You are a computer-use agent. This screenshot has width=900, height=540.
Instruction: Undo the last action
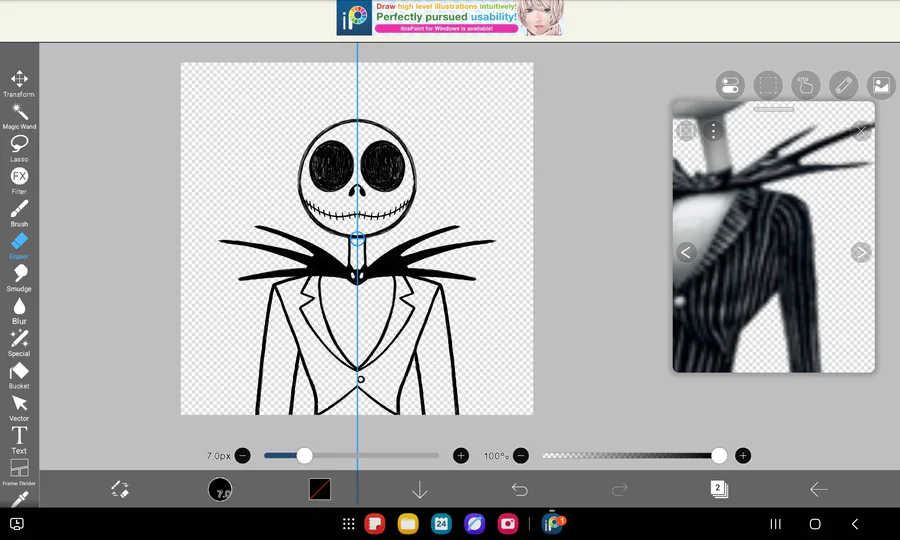[x=519, y=489]
